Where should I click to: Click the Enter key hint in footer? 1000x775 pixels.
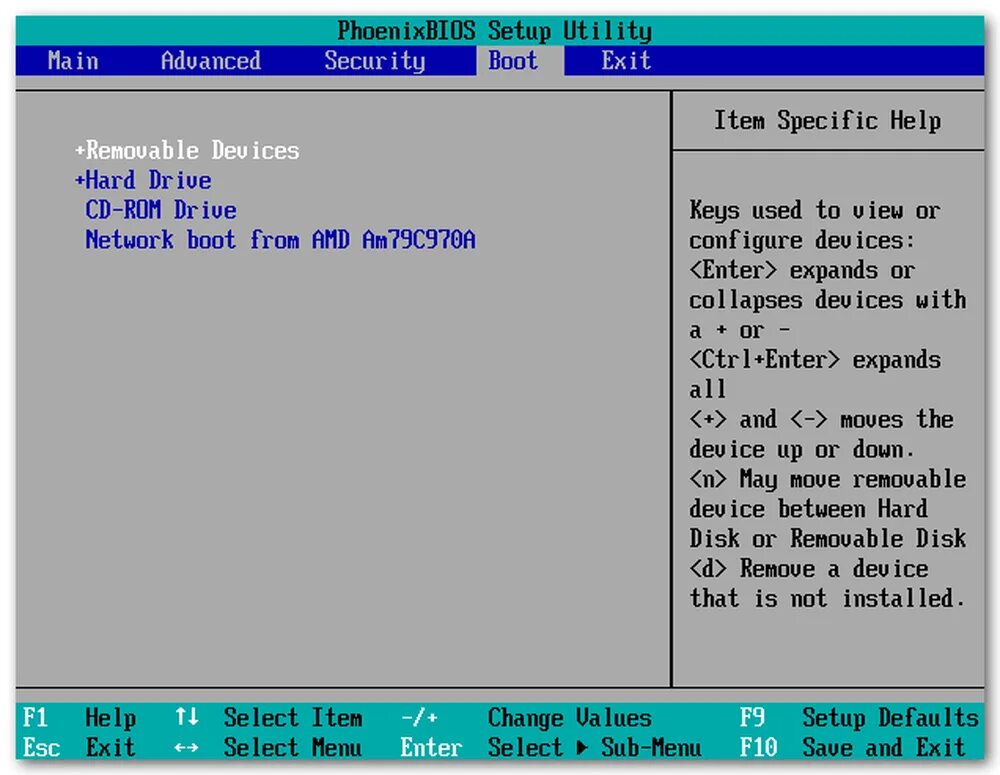(431, 747)
